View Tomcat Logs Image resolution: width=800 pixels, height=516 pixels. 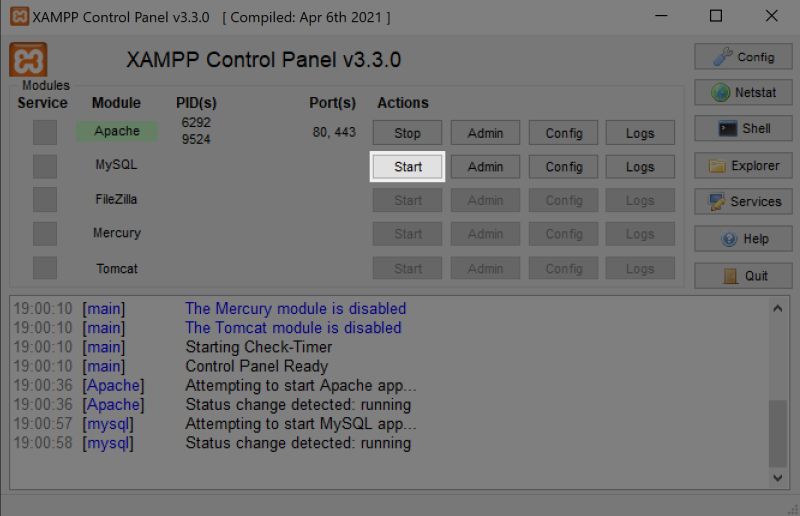640,268
